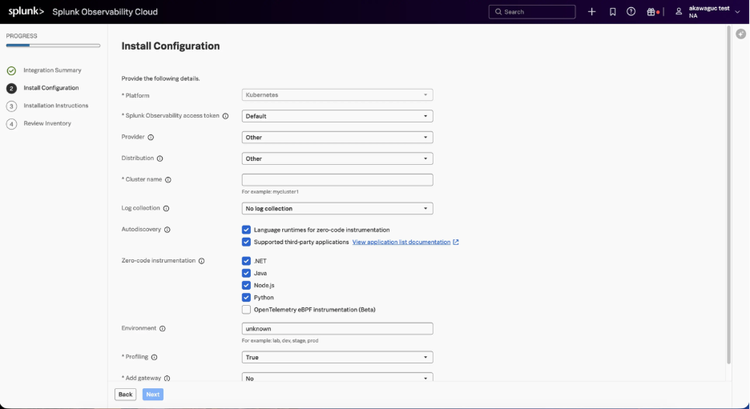Click info icon beside Distribution

[160, 158]
